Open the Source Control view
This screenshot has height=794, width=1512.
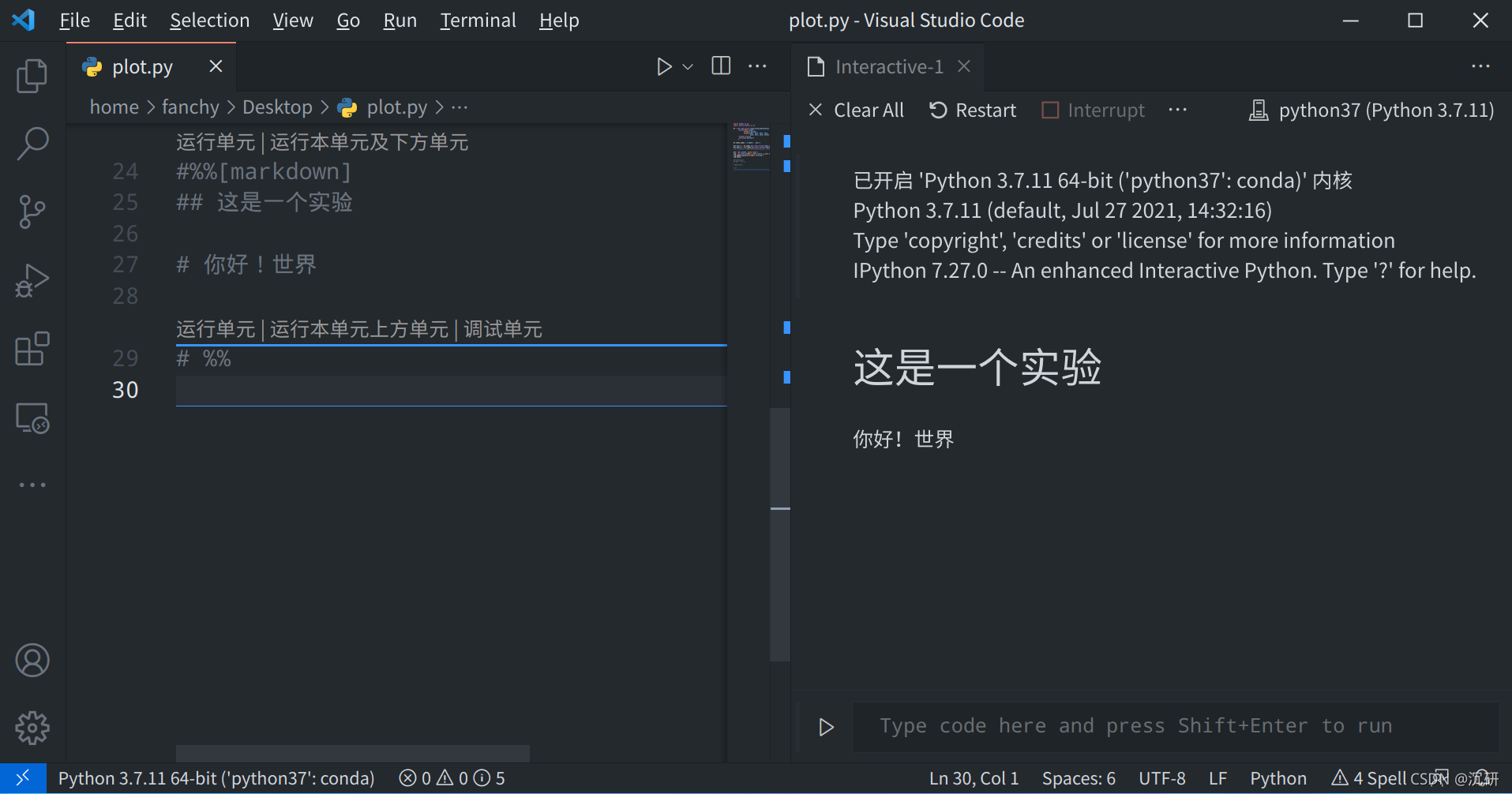click(x=32, y=212)
